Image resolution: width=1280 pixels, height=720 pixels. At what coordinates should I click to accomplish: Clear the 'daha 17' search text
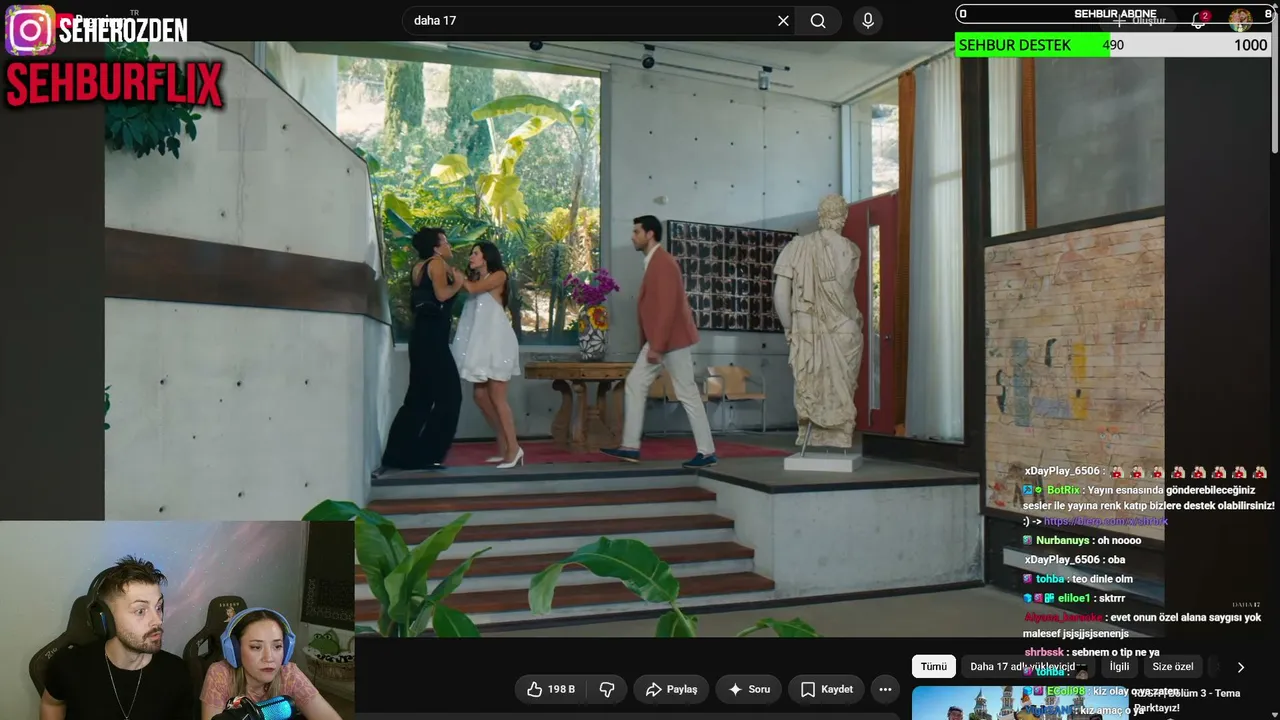click(x=783, y=20)
